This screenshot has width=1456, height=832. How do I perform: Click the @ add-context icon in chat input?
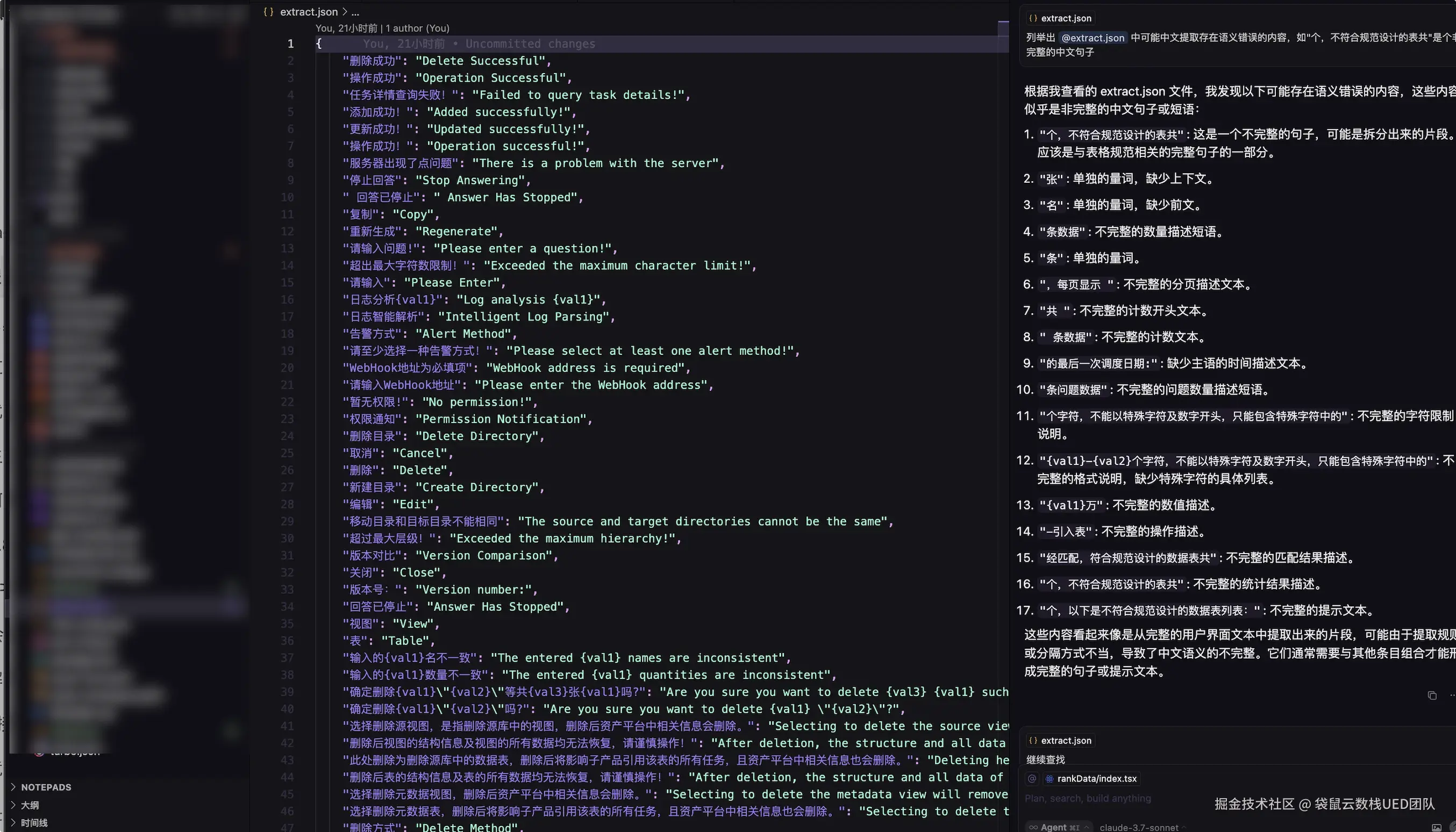tap(1032, 778)
